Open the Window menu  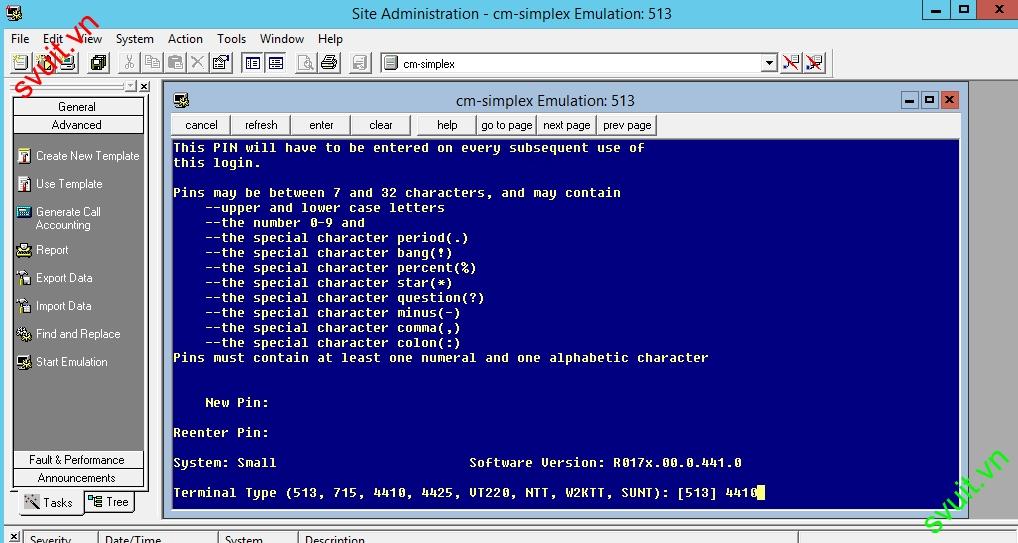coord(282,39)
